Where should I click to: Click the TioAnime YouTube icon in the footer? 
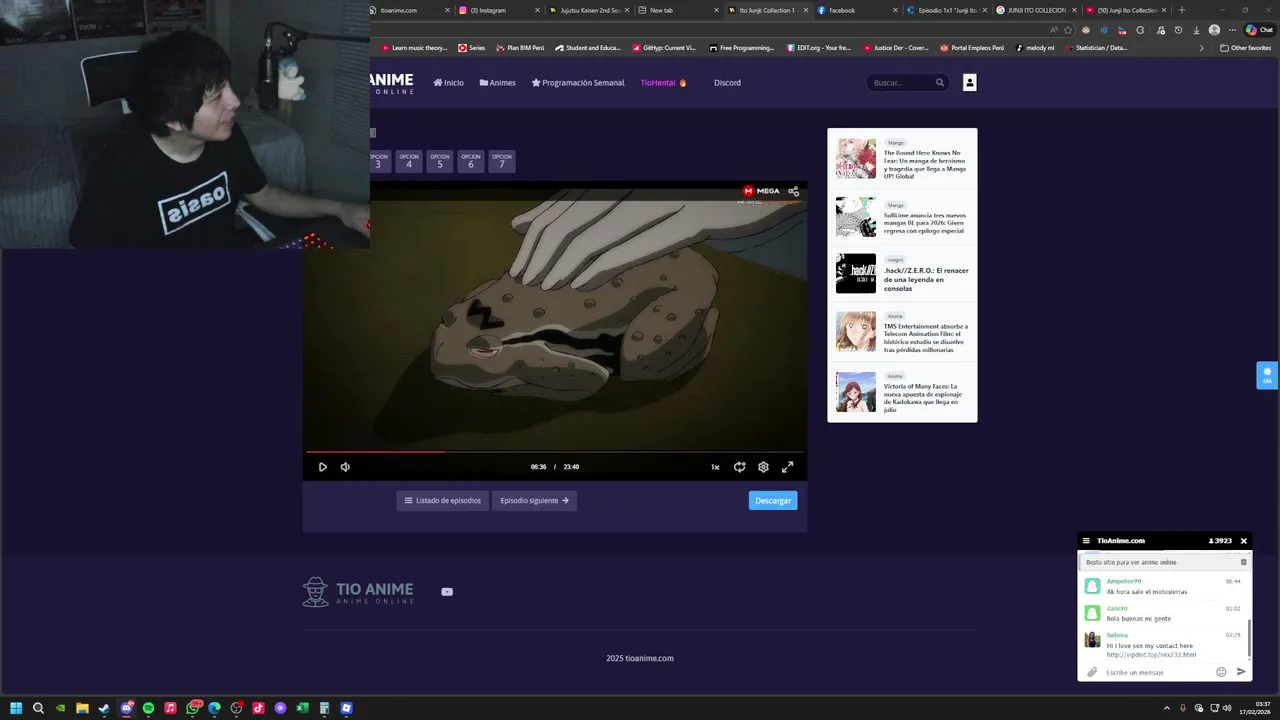point(447,592)
